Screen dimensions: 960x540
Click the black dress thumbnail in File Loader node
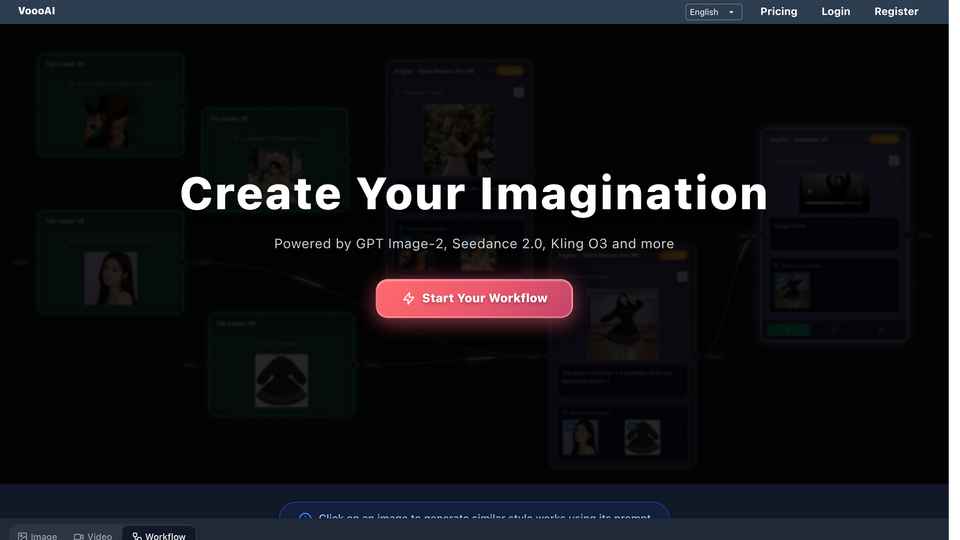(x=281, y=380)
